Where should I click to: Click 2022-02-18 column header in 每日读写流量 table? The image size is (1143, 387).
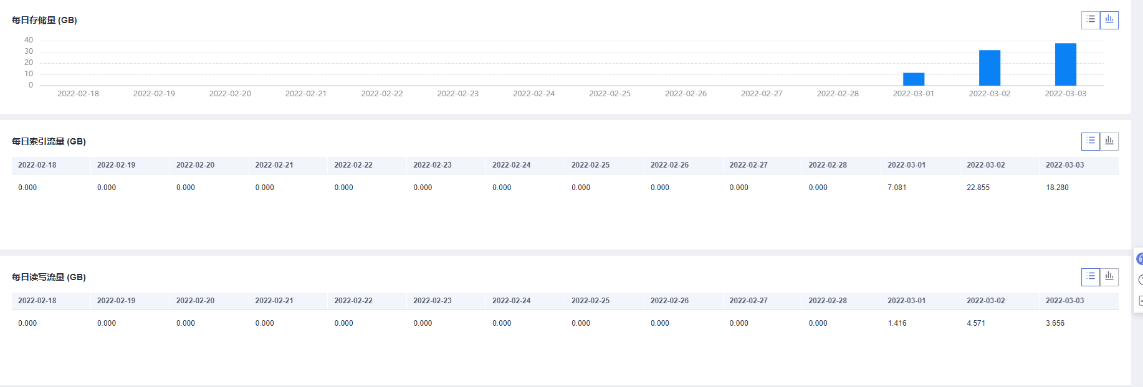pyautogui.click(x=37, y=300)
